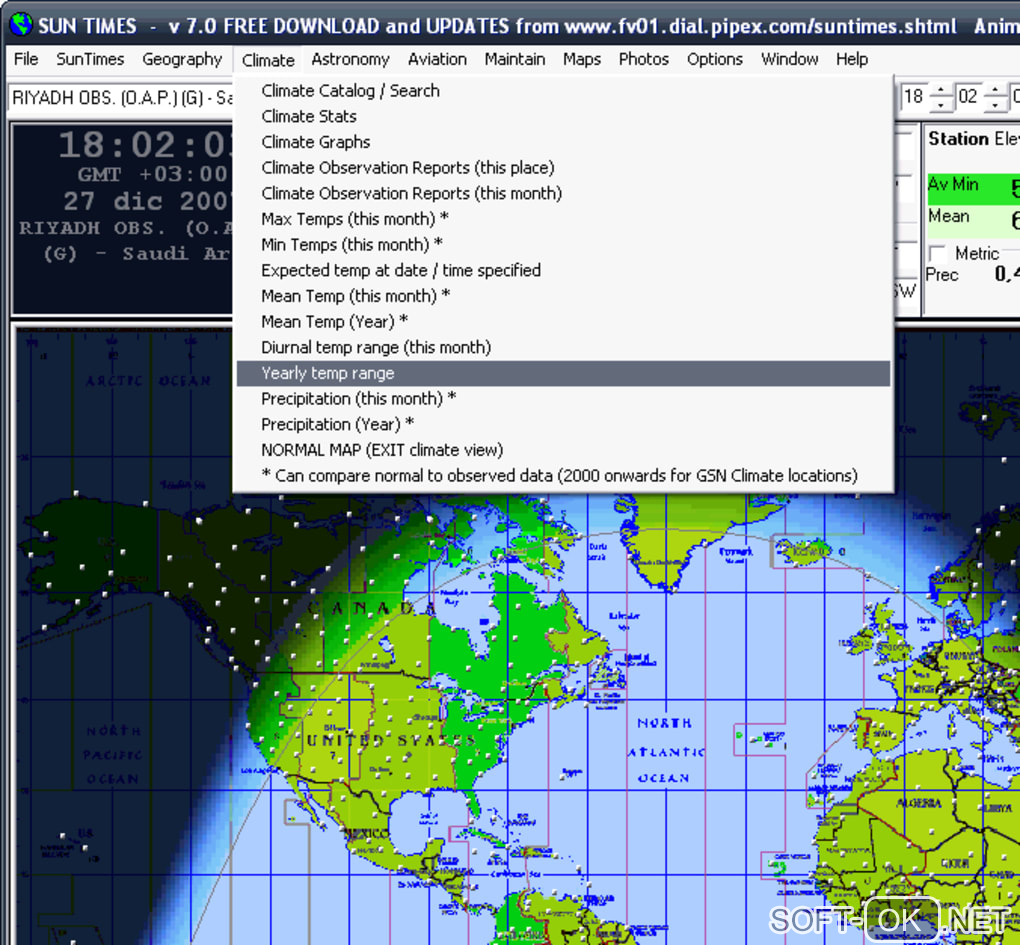Image resolution: width=1020 pixels, height=945 pixels.
Task: Open the Help menu
Action: click(852, 59)
